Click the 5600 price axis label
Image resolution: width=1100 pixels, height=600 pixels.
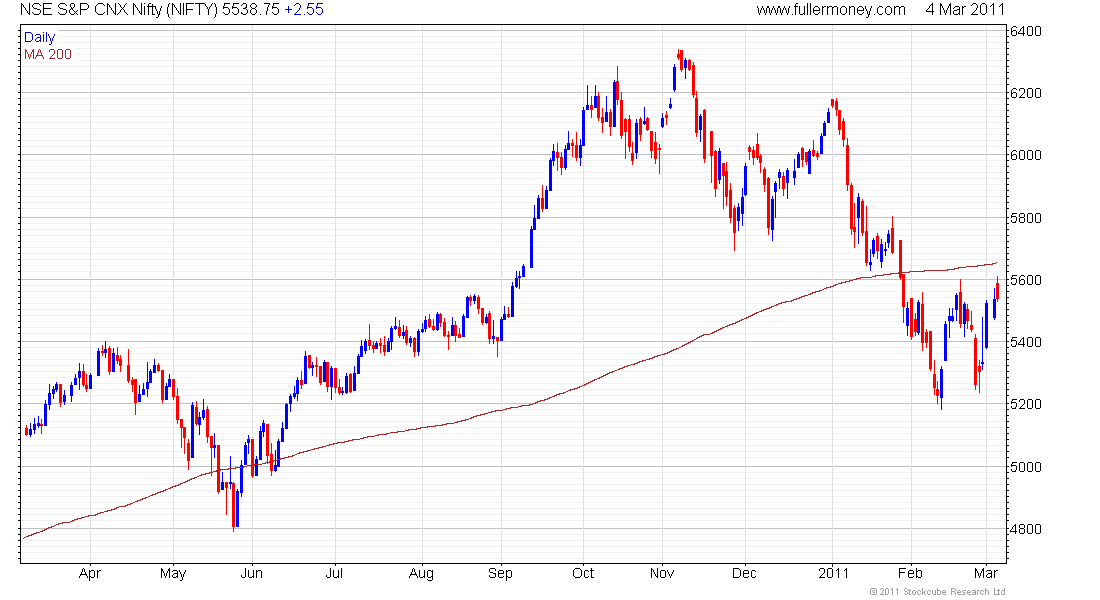click(x=1026, y=280)
